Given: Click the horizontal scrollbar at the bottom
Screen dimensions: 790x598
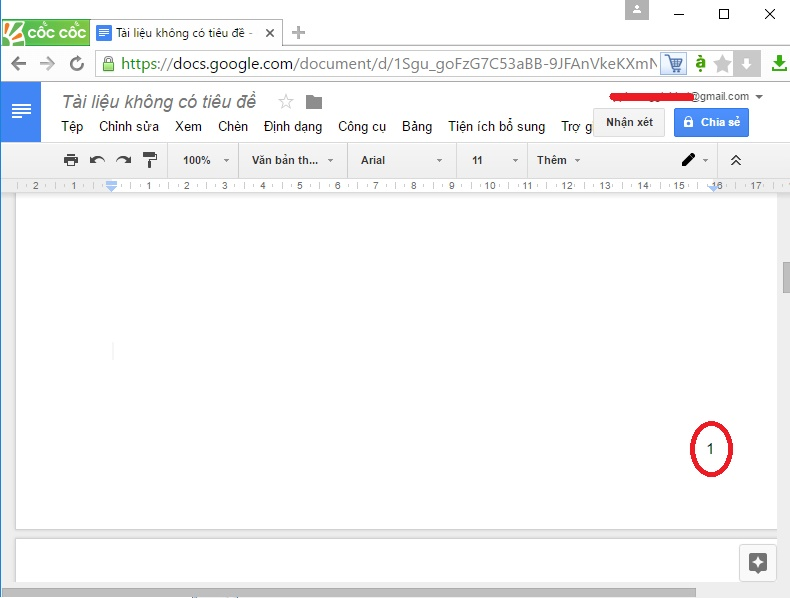Looking at the screenshot, I should click(x=349, y=592).
